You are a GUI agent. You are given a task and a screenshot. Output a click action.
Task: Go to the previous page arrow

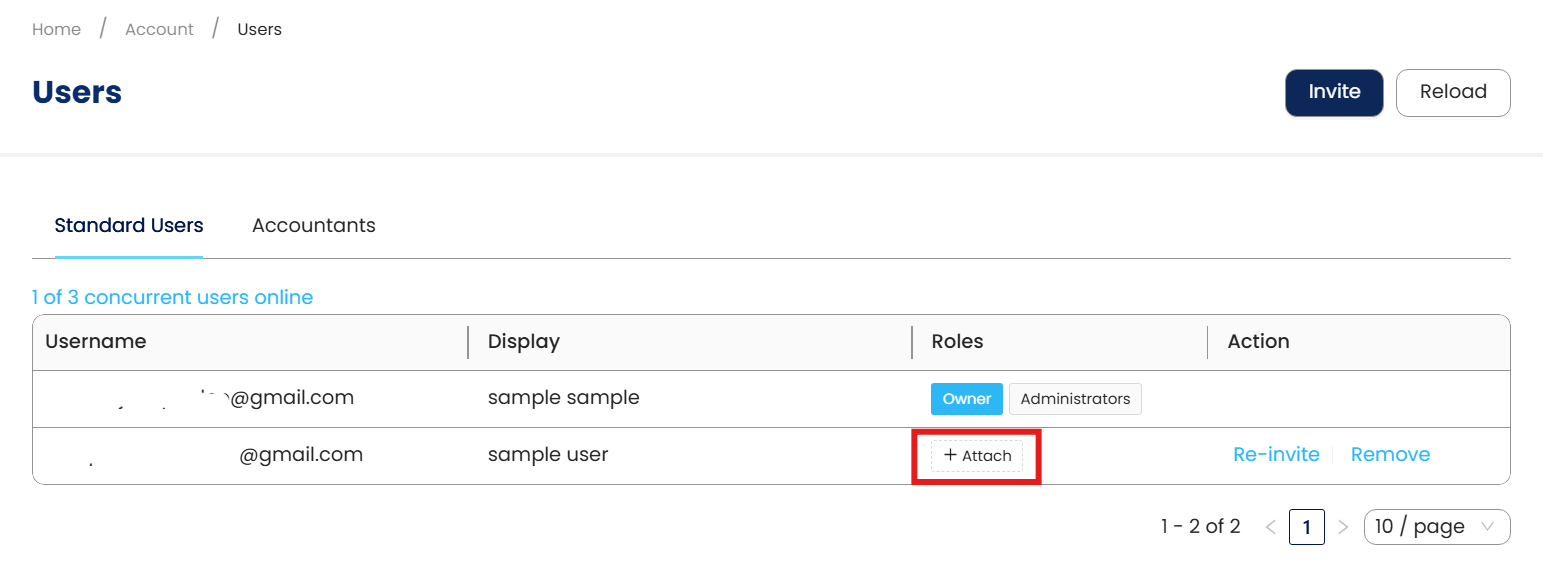(1270, 527)
